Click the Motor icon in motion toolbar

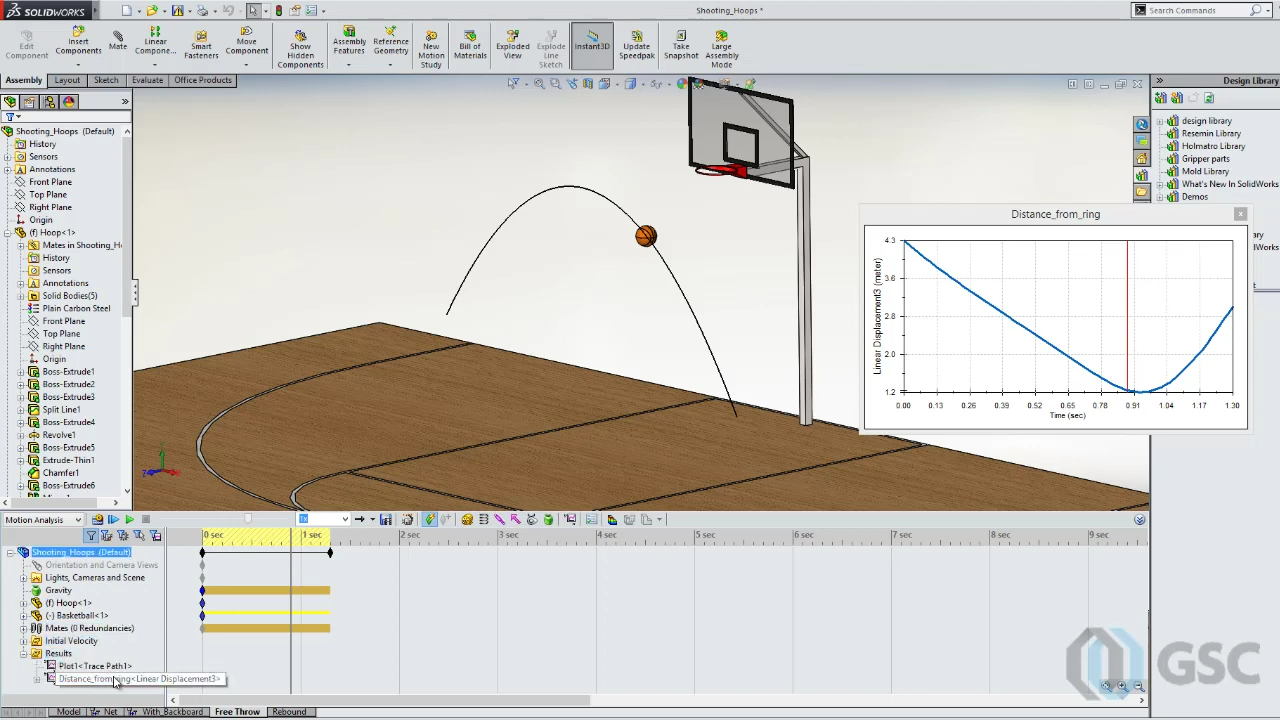tap(466, 519)
